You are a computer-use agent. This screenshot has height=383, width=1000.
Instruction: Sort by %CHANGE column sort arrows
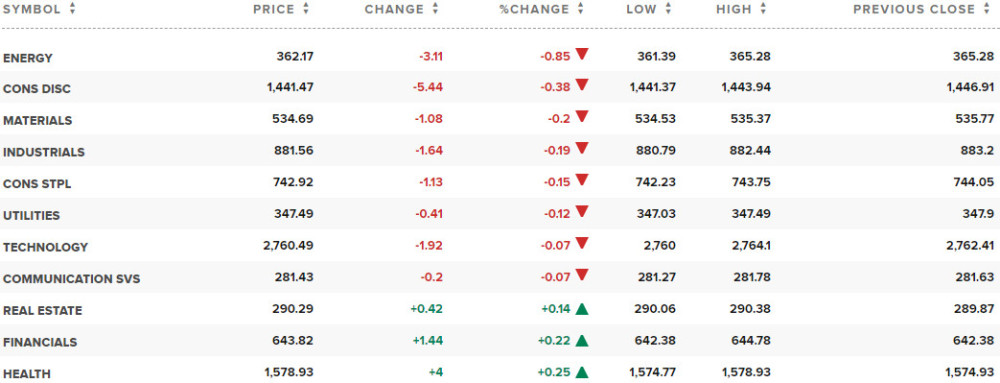point(580,9)
